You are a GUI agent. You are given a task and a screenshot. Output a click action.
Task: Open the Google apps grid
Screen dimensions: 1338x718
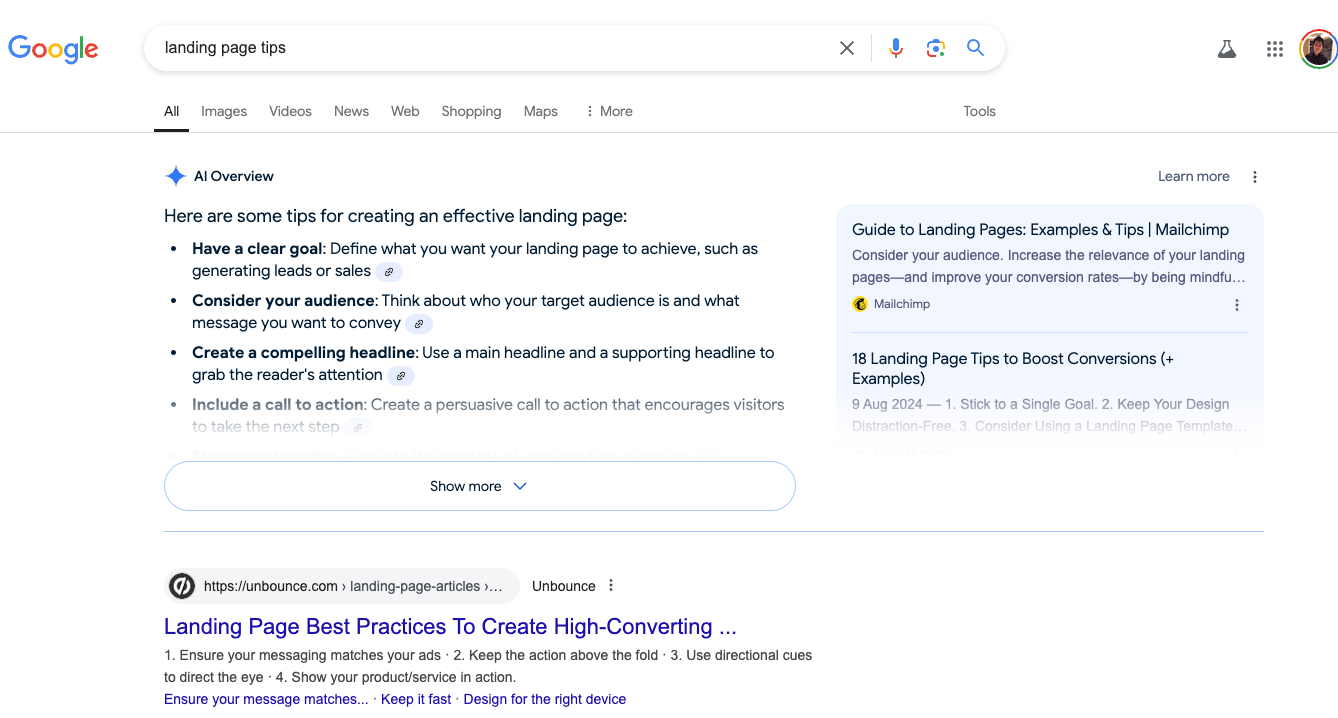(1274, 48)
